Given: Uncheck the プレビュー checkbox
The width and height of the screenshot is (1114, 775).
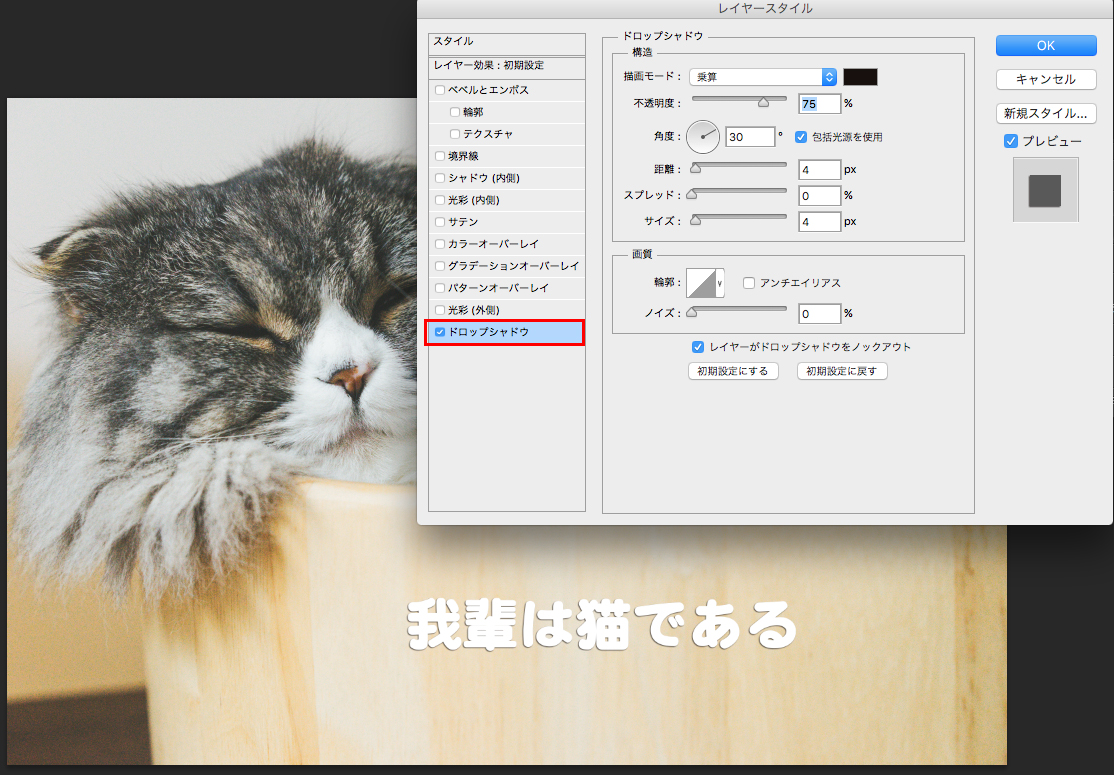Looking at the screenshot, I should tap(1011, 142).
